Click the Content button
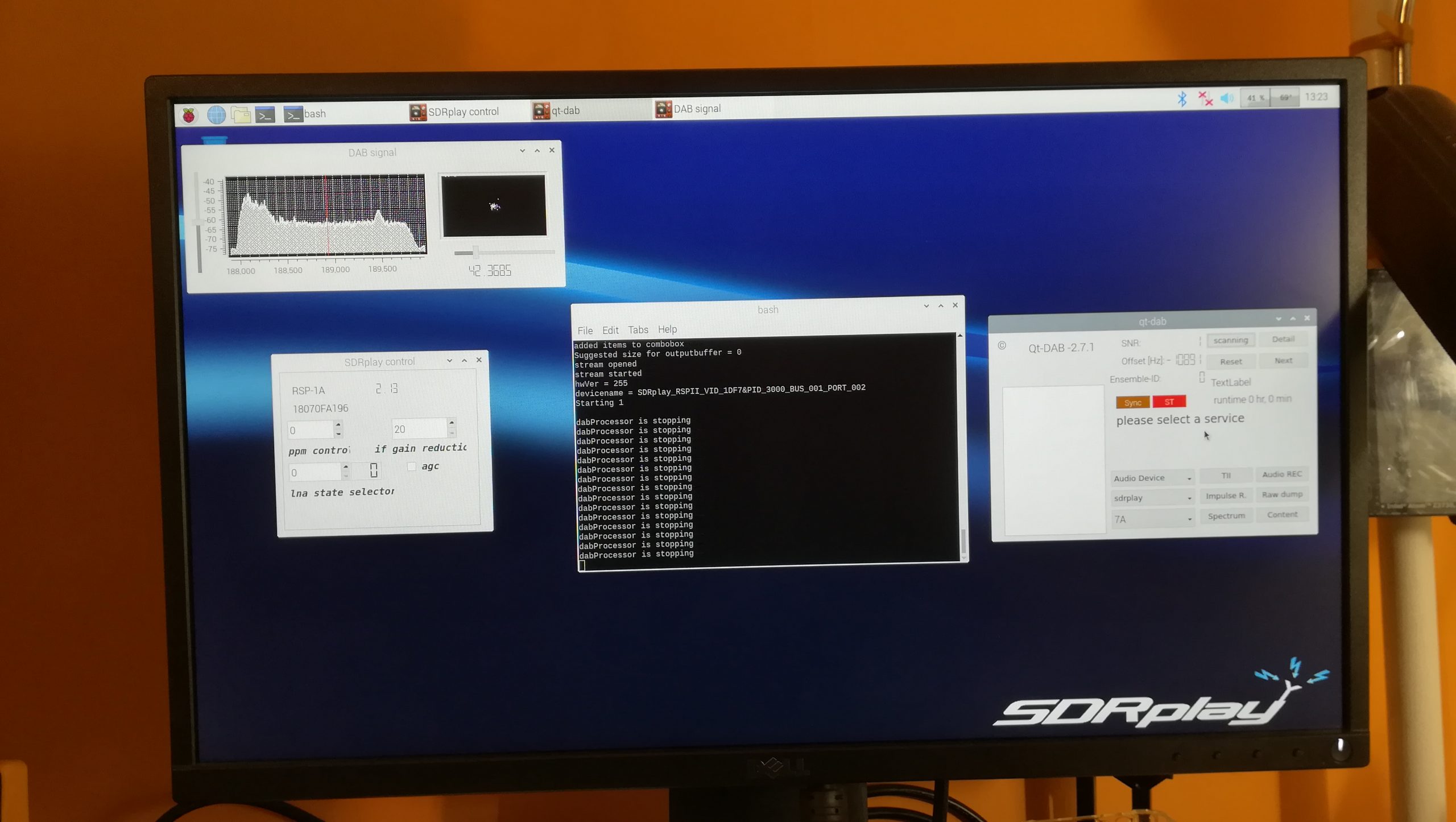The image size is (1456, 822). (1283, 515)
